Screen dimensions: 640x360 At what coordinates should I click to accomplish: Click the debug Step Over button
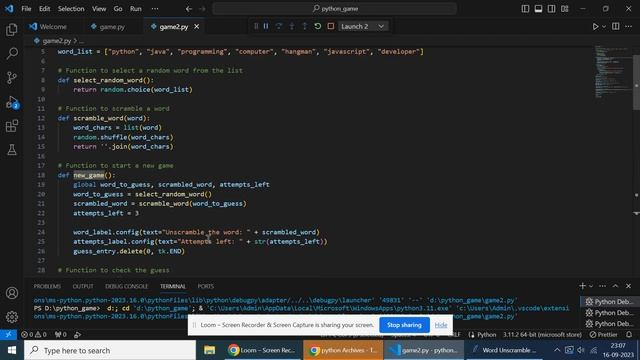pyautogui.click(x=279, y=26)
